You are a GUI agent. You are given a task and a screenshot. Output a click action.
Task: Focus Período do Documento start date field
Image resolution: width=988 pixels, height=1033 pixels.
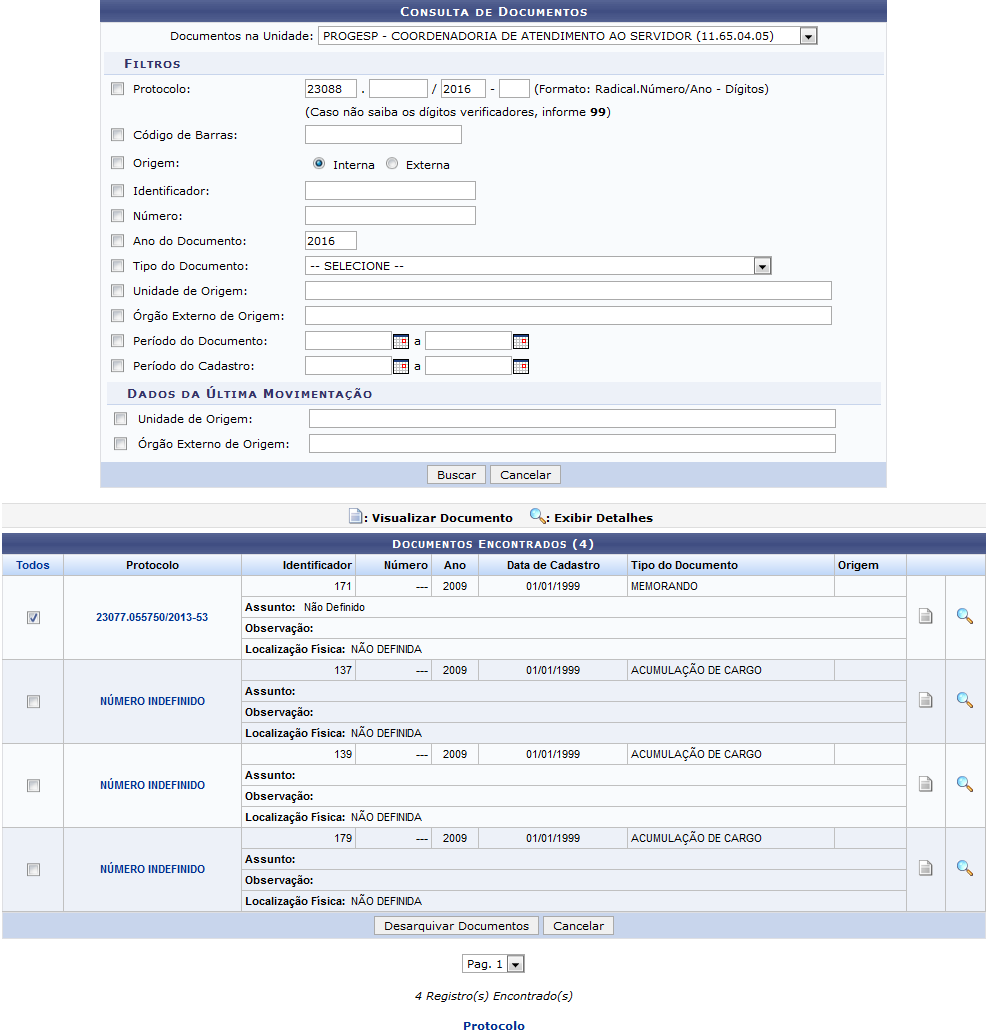(348, 341)
